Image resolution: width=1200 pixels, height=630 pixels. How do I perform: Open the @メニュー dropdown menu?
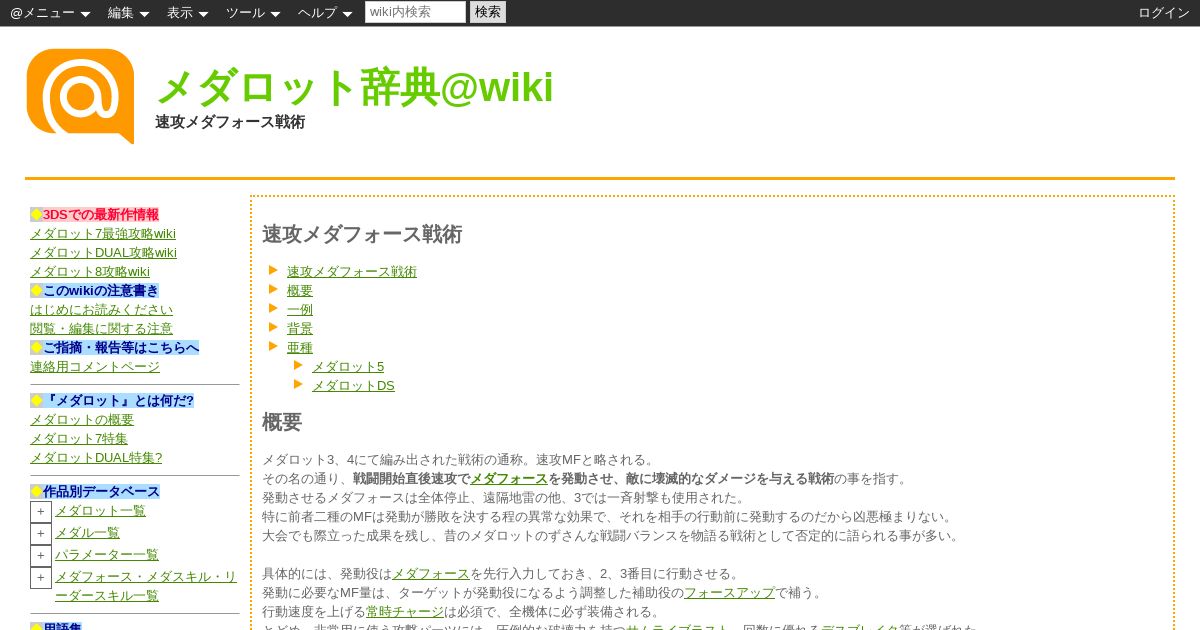click(50, 13)
